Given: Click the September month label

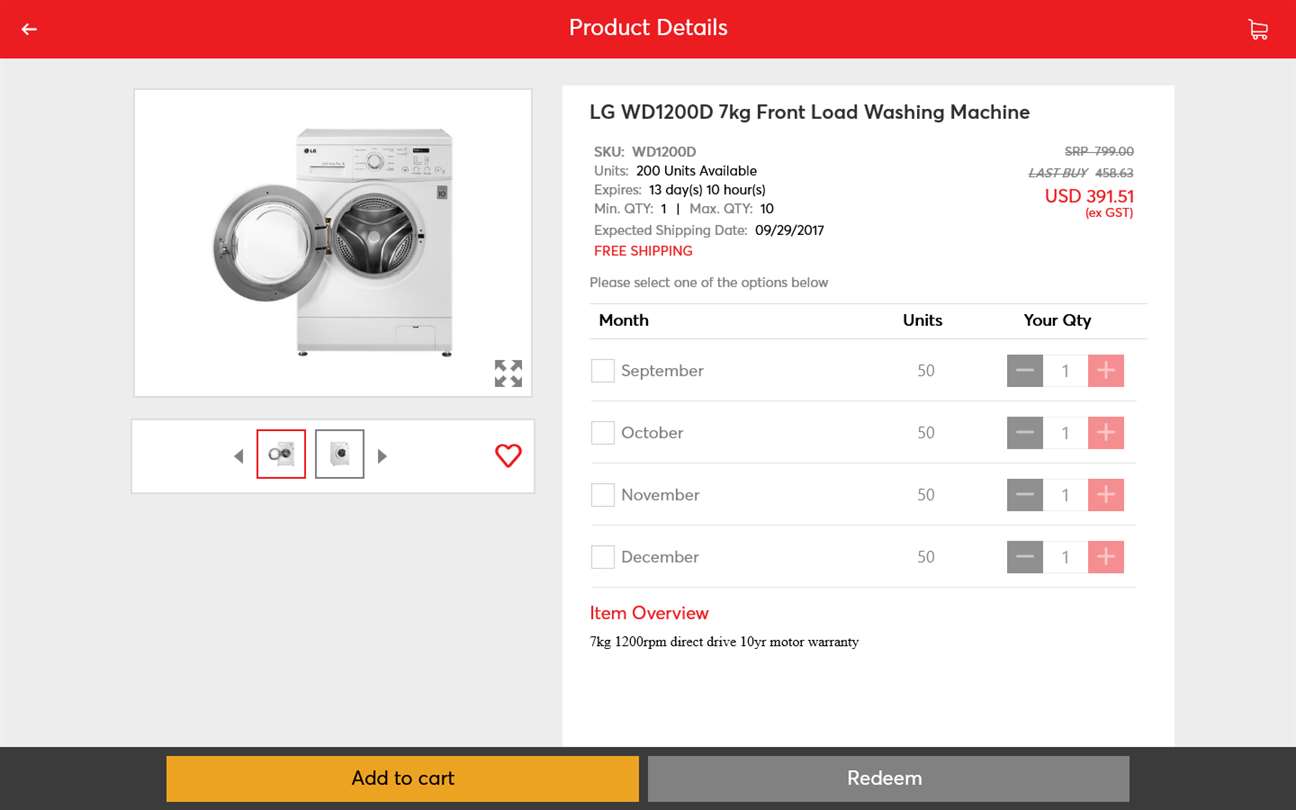Looking at the screenshot, I should tap(662, 371).
